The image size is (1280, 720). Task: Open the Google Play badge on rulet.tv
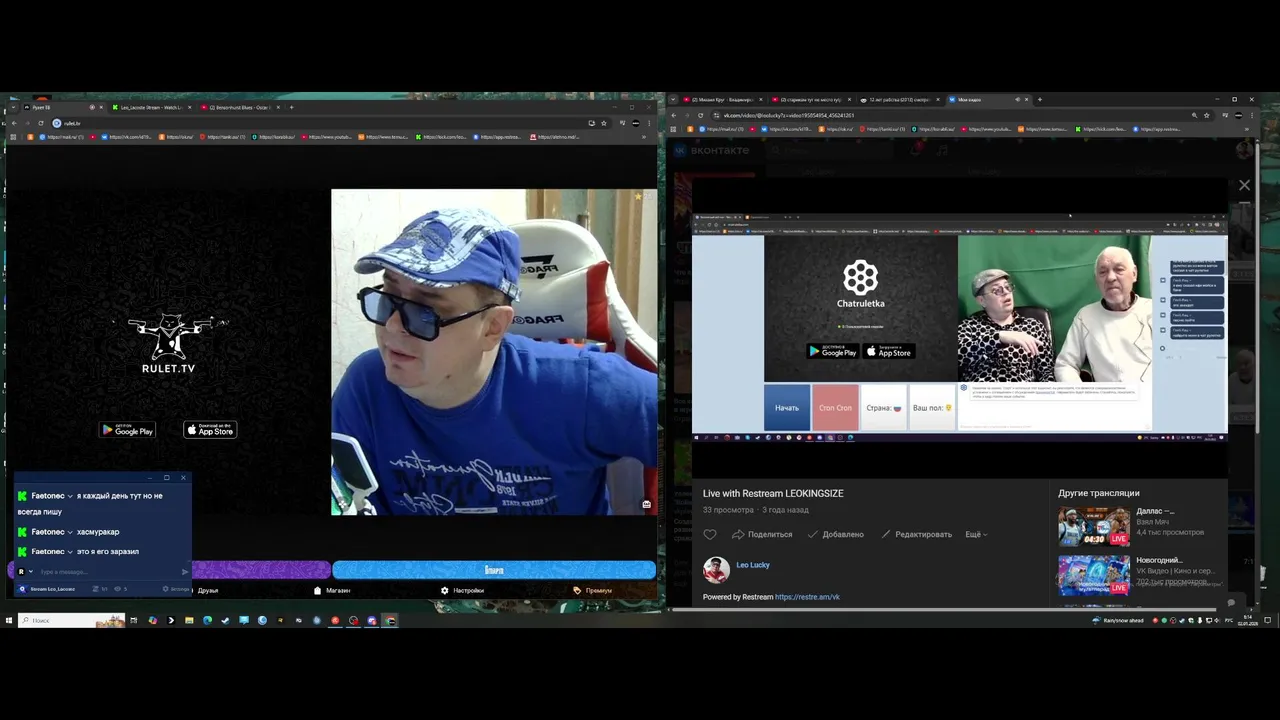pyautogui.click(x=127, y=430)
